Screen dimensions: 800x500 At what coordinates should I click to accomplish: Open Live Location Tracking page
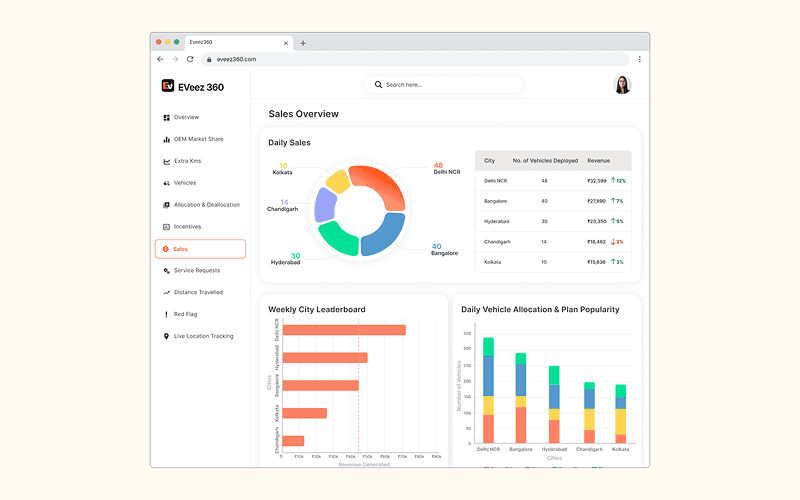(204, 336)
